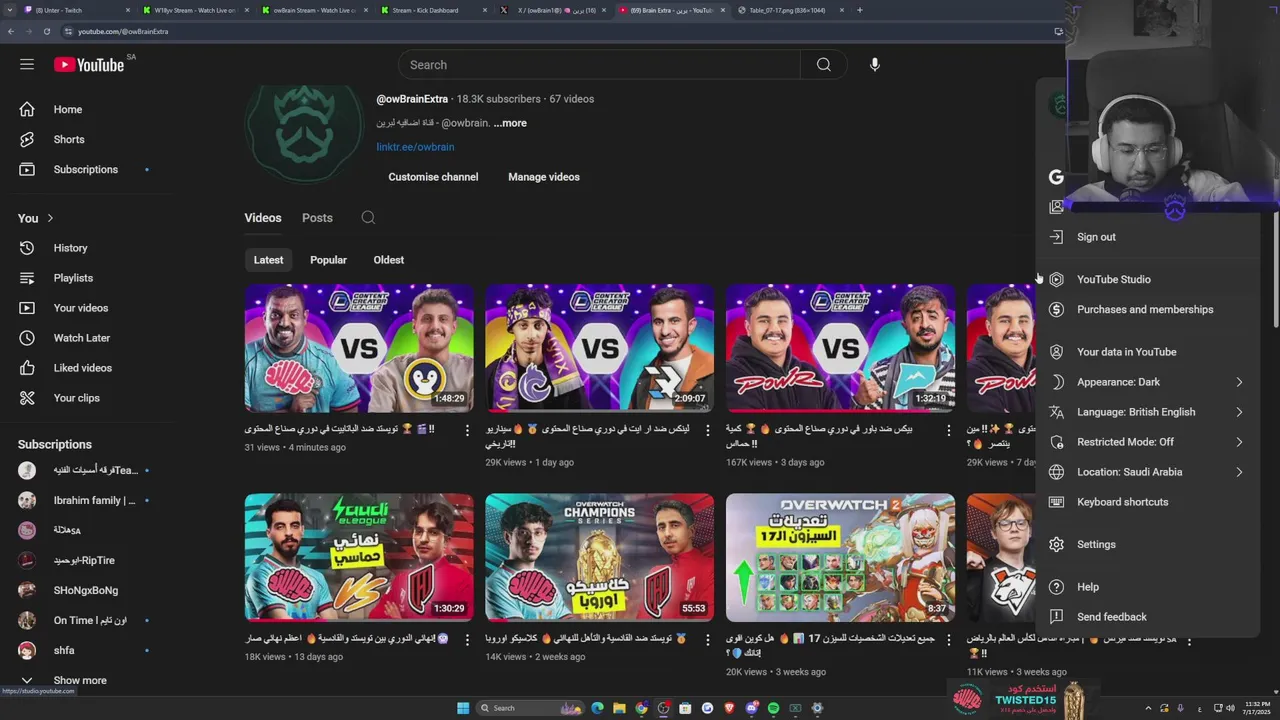This screenshot has width=1280, height=720.
Task: Open the linktr.ee/owbrain link
Action: tap(415, 147)
